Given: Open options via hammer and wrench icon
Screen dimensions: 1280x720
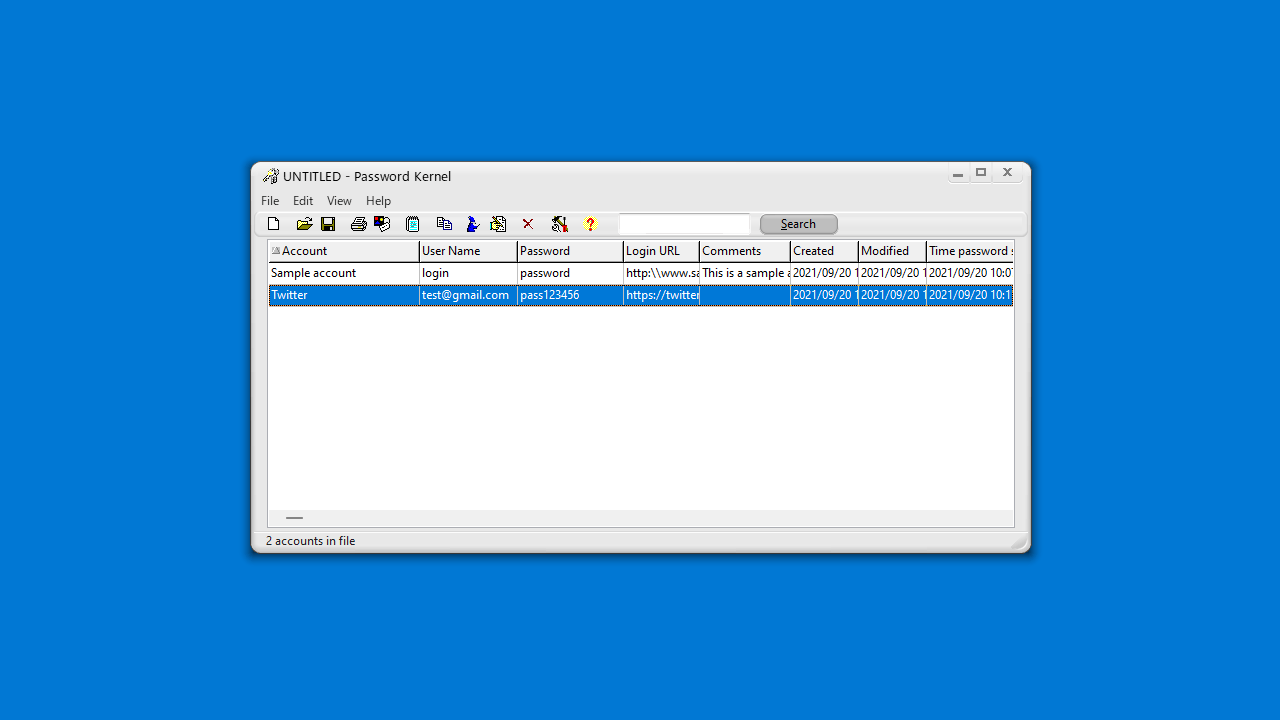Looking at the screenshot, I should [560, 224].
